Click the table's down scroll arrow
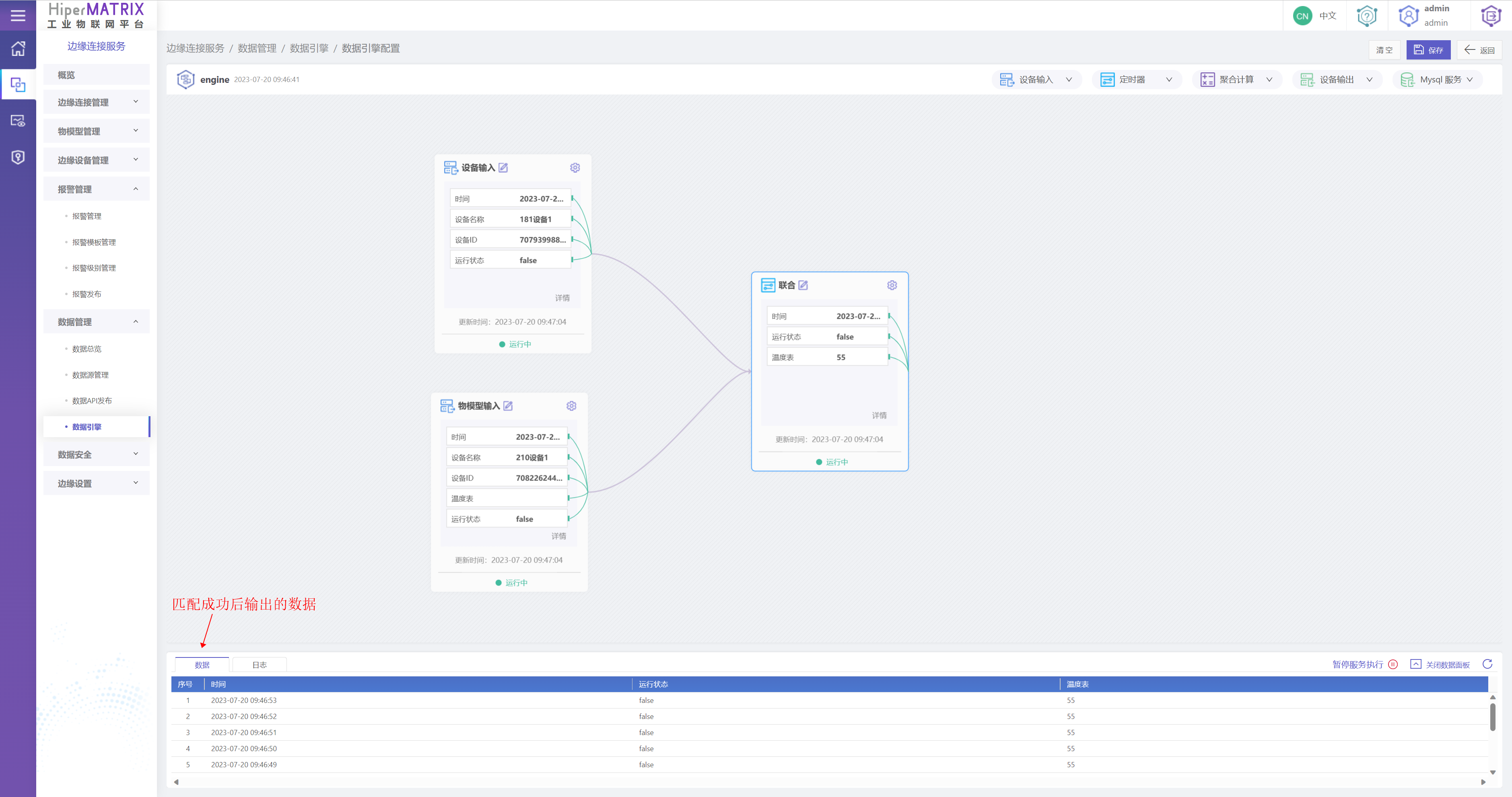Image resolution: width=1512 pixels, height=797 pixels. (1492, 772)
